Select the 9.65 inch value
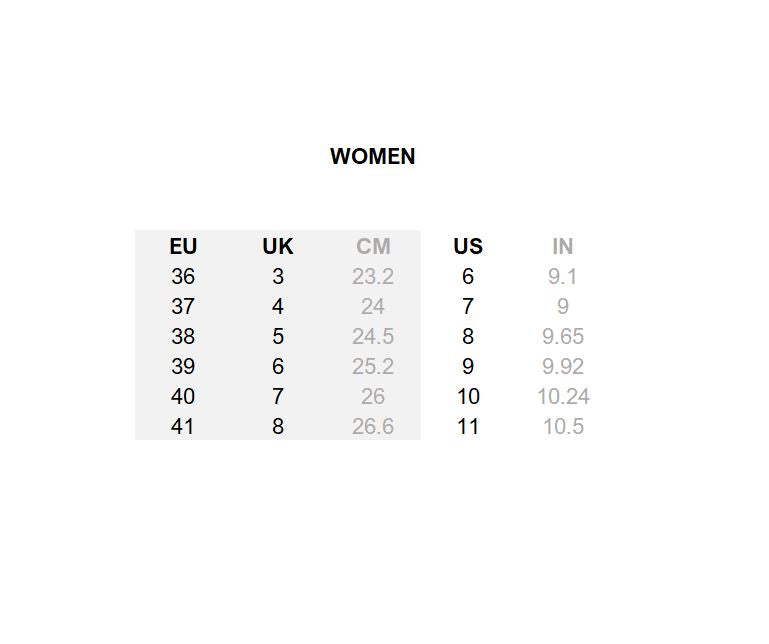Image resolution: width=769 pixels, height=644 pixels. (x=562, y=336)
